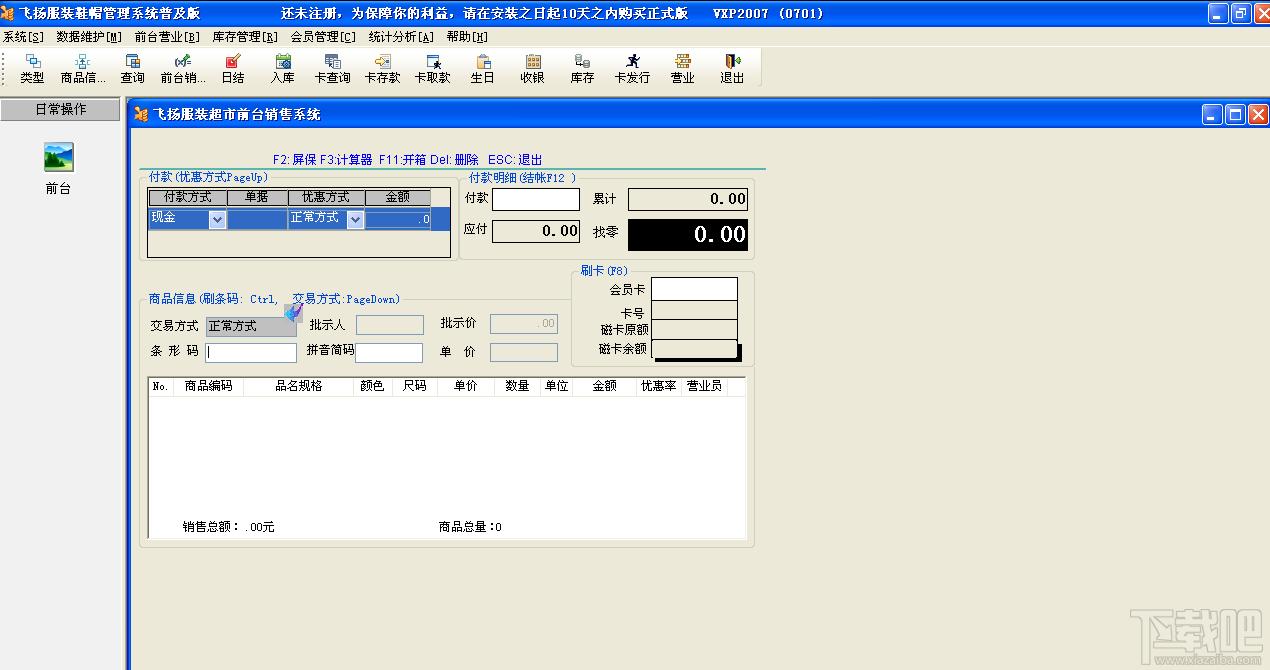Click the 卡发行 toolbar icon

click(x=632, y=68)
